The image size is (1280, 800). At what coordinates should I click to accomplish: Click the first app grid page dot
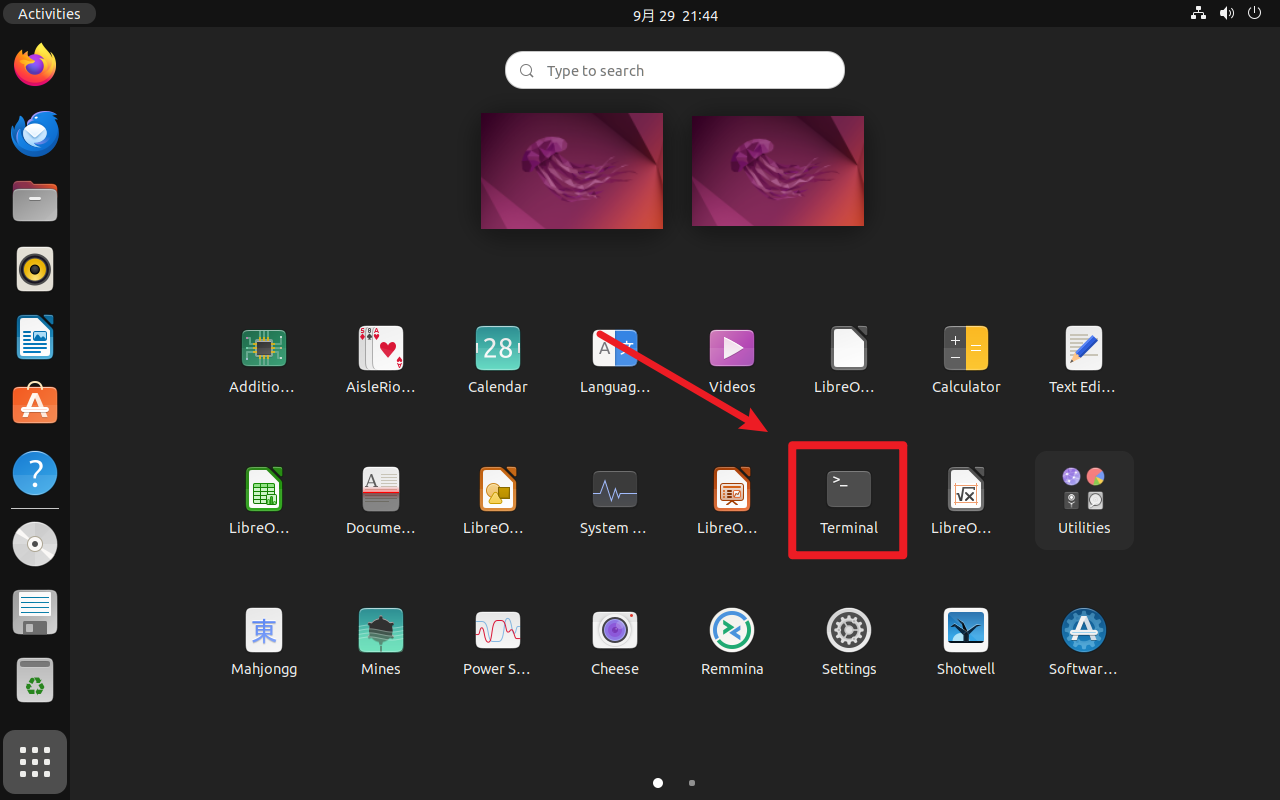tap(658, 783)
